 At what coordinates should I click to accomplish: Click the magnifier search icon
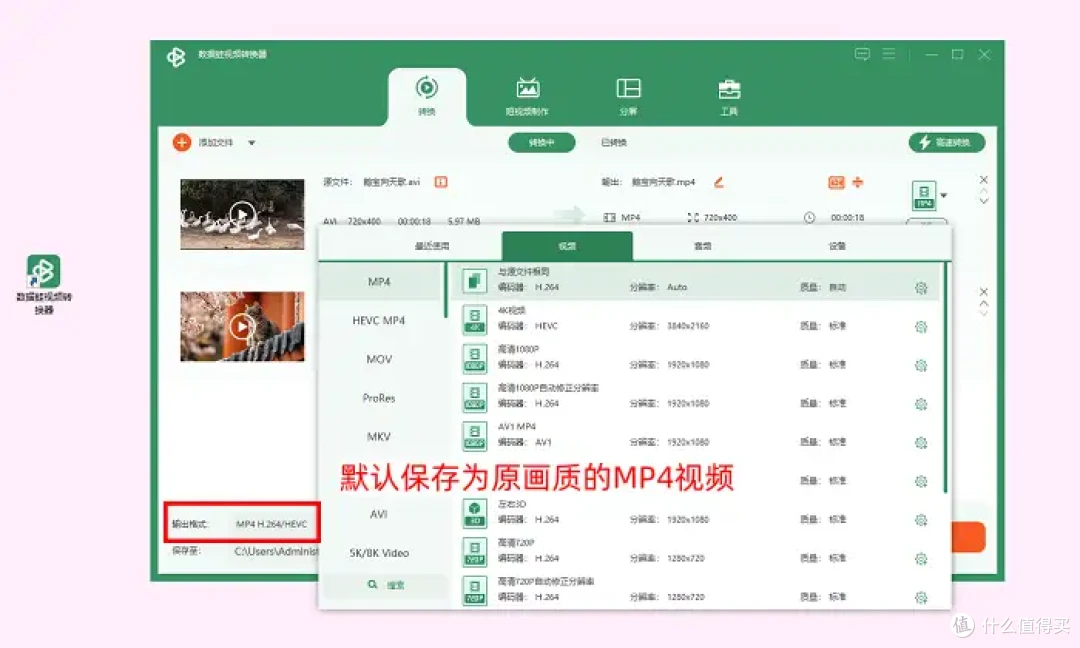click(373, 584)
